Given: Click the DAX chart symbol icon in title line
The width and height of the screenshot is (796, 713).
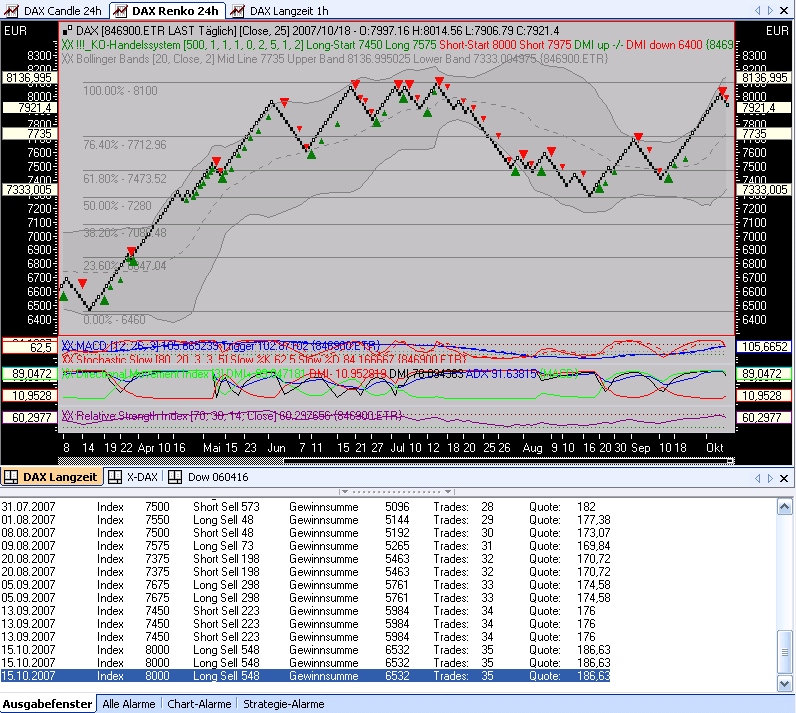Looking at the screenshot, I should 68,31.
